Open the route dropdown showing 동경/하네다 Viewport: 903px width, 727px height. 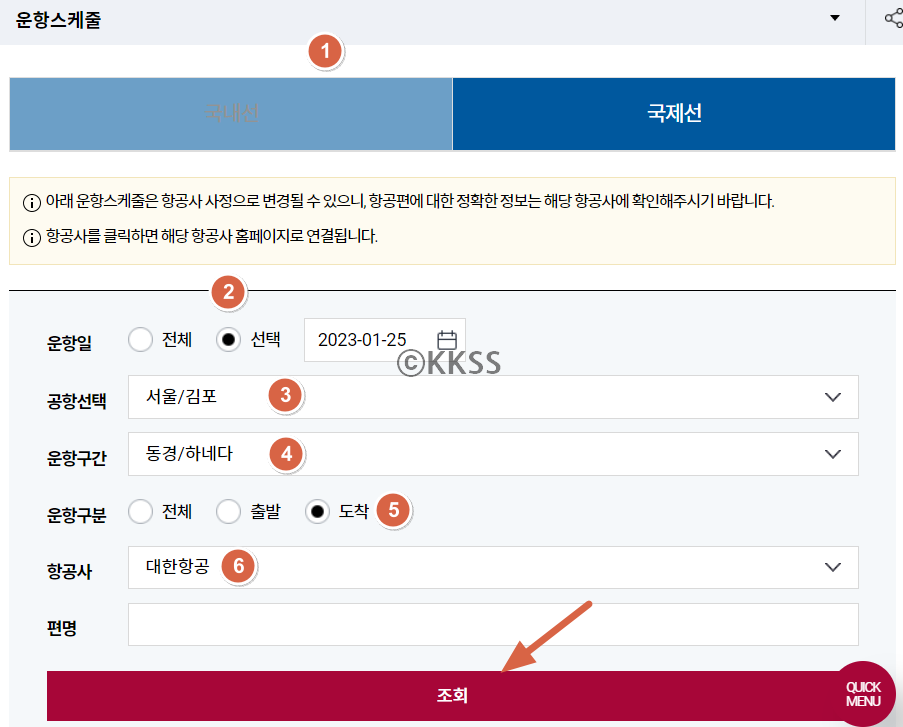(x=400, y=454)
